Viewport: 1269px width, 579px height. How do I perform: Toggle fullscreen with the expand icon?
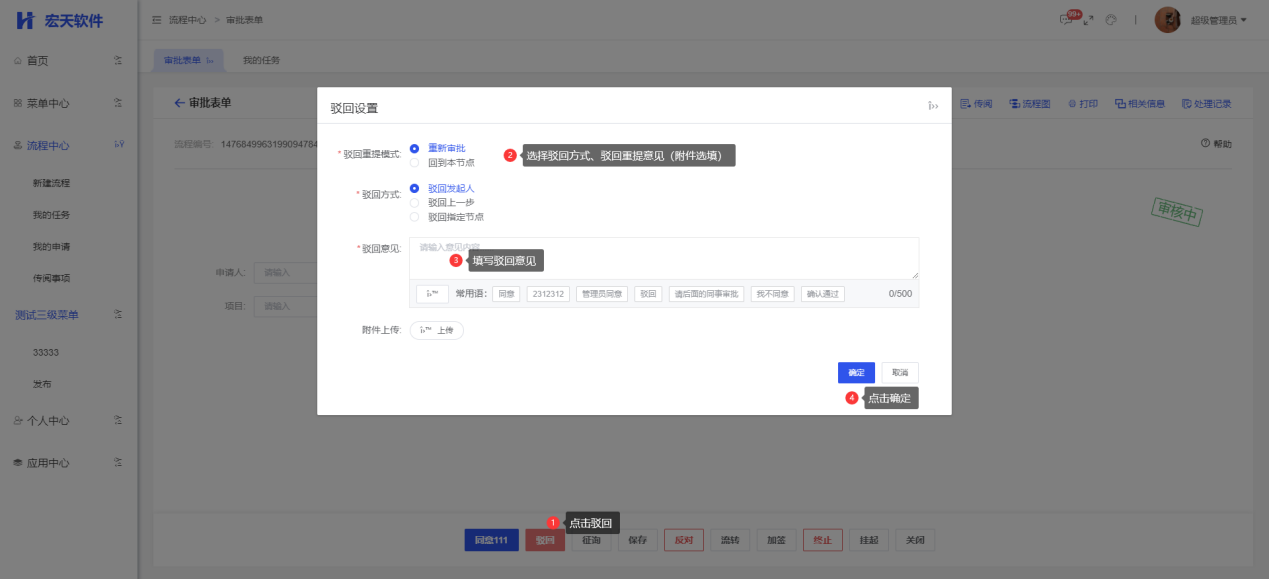pos(1089,20)
